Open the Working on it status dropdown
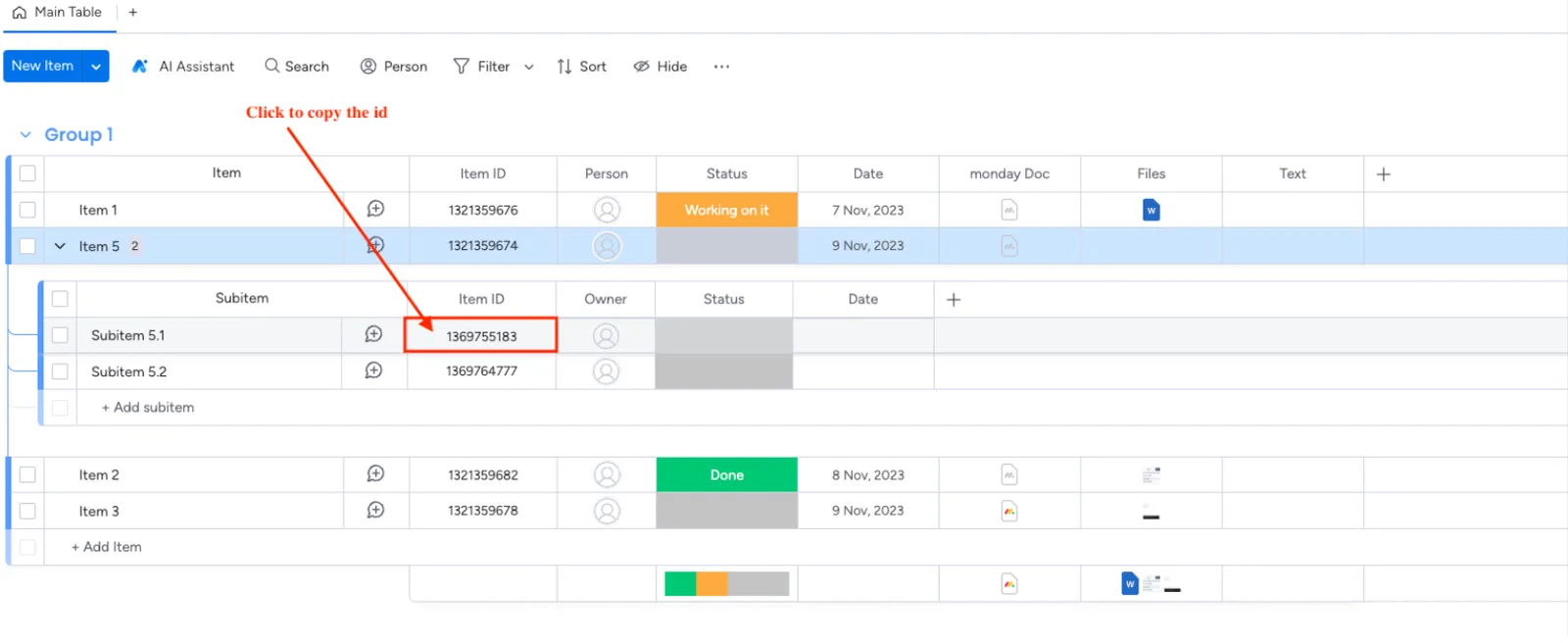 (727, 210)
